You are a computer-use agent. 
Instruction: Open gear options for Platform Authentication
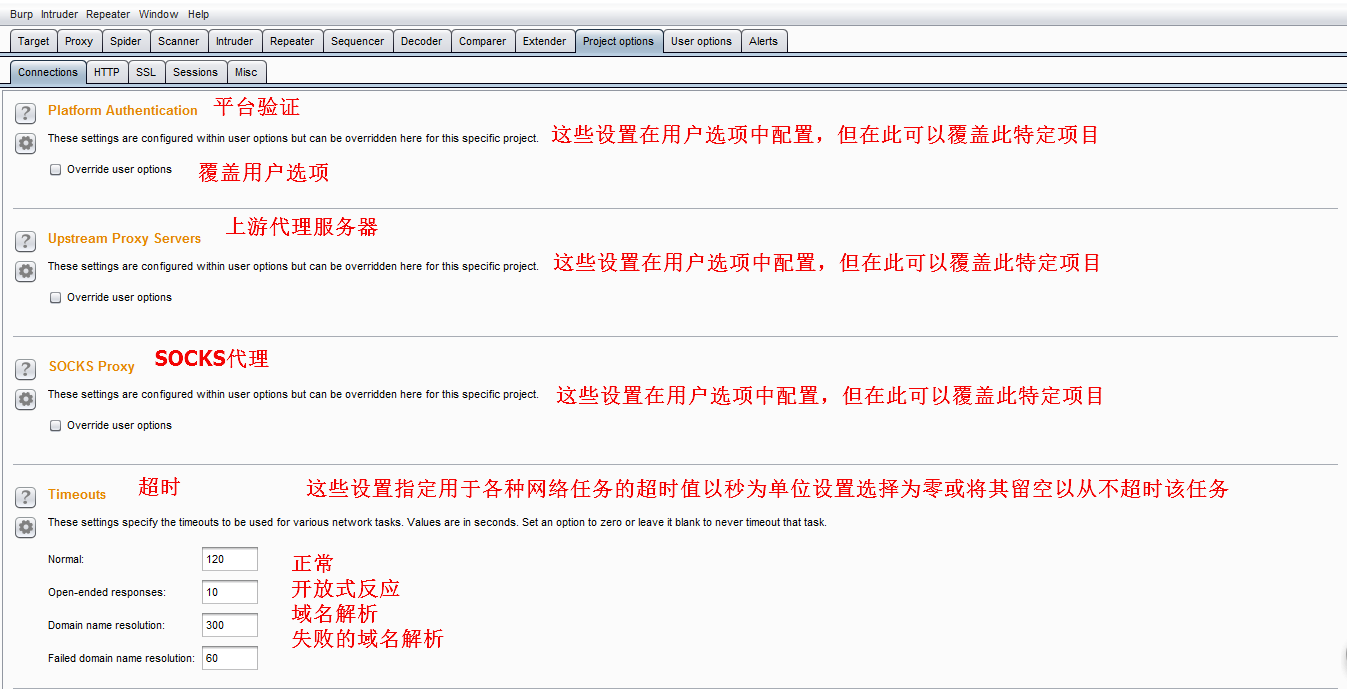[x=26, y=143]
